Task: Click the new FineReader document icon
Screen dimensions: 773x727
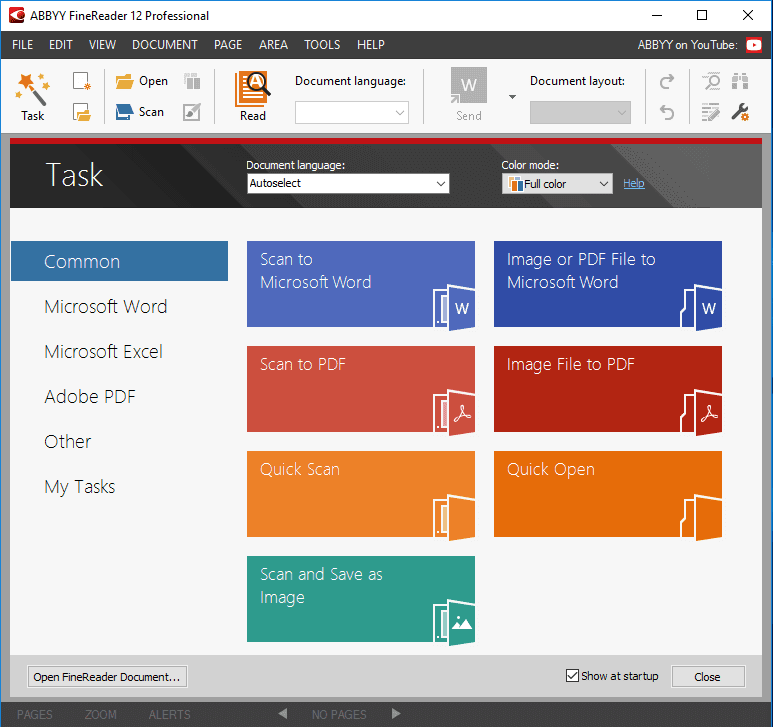Action: point(81,81)
